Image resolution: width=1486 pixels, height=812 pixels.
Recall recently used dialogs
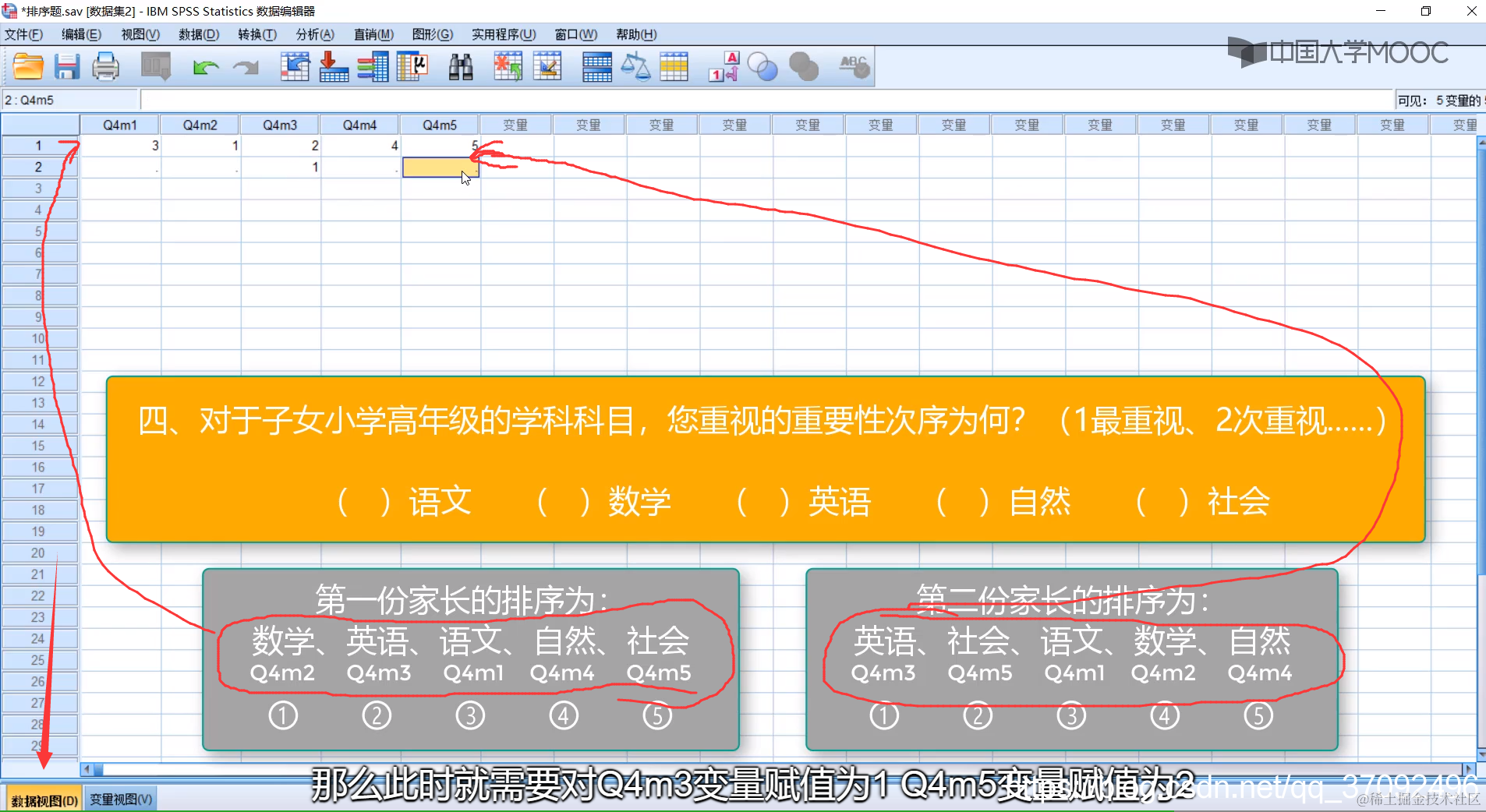pyautogui.click(x=156, y=66)
